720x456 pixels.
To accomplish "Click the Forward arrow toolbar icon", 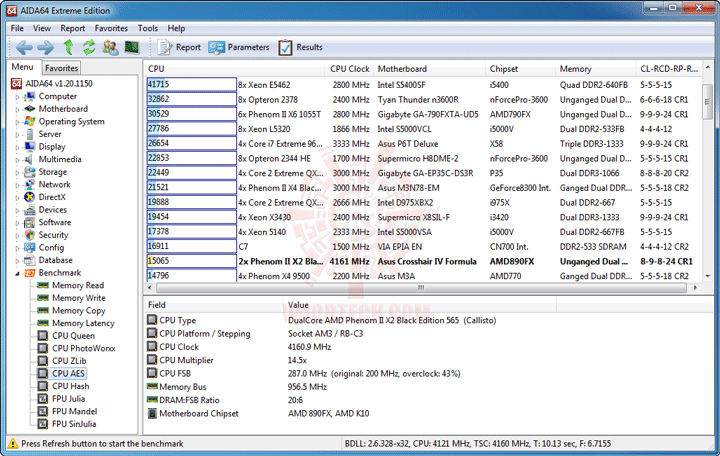I will pyautogui.click(x=45, y=47).
